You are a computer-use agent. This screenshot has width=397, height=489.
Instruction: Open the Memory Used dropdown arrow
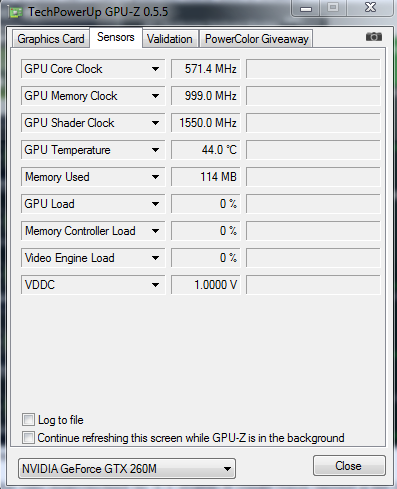coord(155,177)
